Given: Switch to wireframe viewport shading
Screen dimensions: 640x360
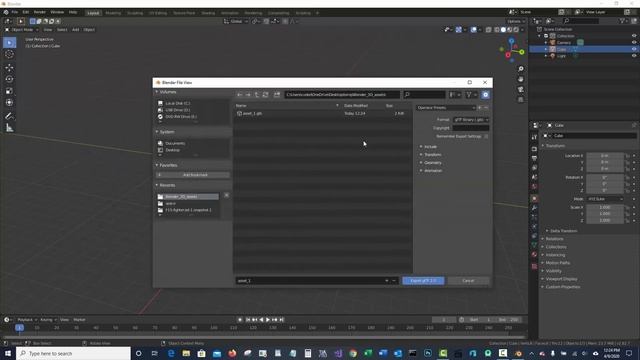Looking at the screenshot, I should point(497,30).
